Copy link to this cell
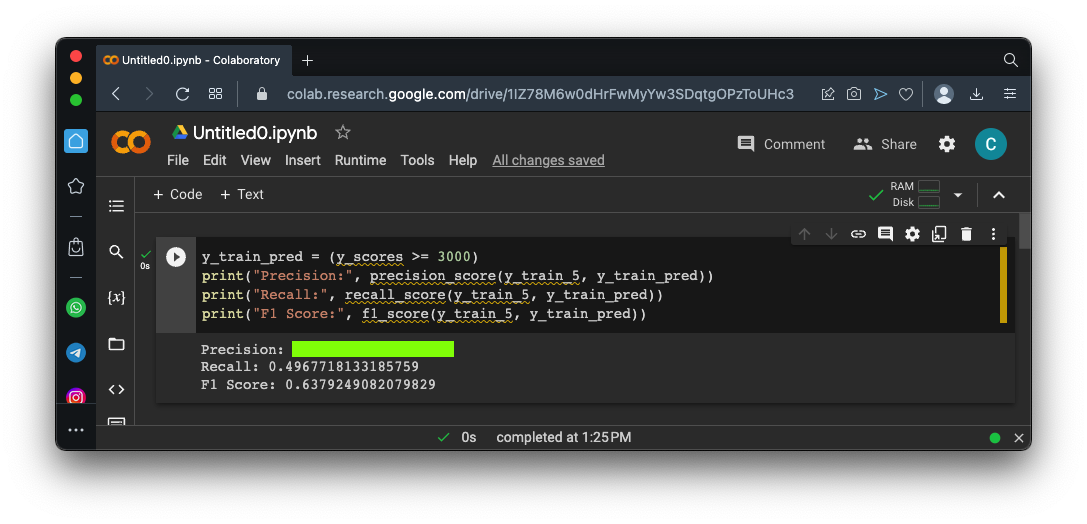The width and height of the screenshot is (1087, 524). click(x=858, y=234)
